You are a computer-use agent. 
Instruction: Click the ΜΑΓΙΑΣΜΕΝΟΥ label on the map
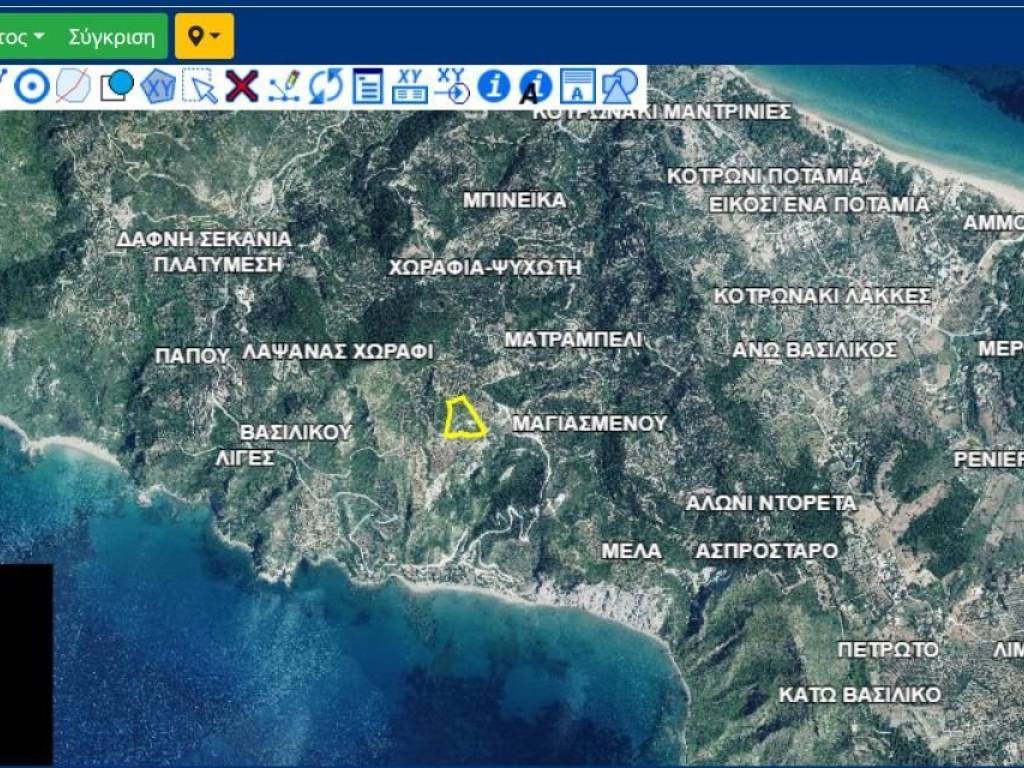click(589, 423)
